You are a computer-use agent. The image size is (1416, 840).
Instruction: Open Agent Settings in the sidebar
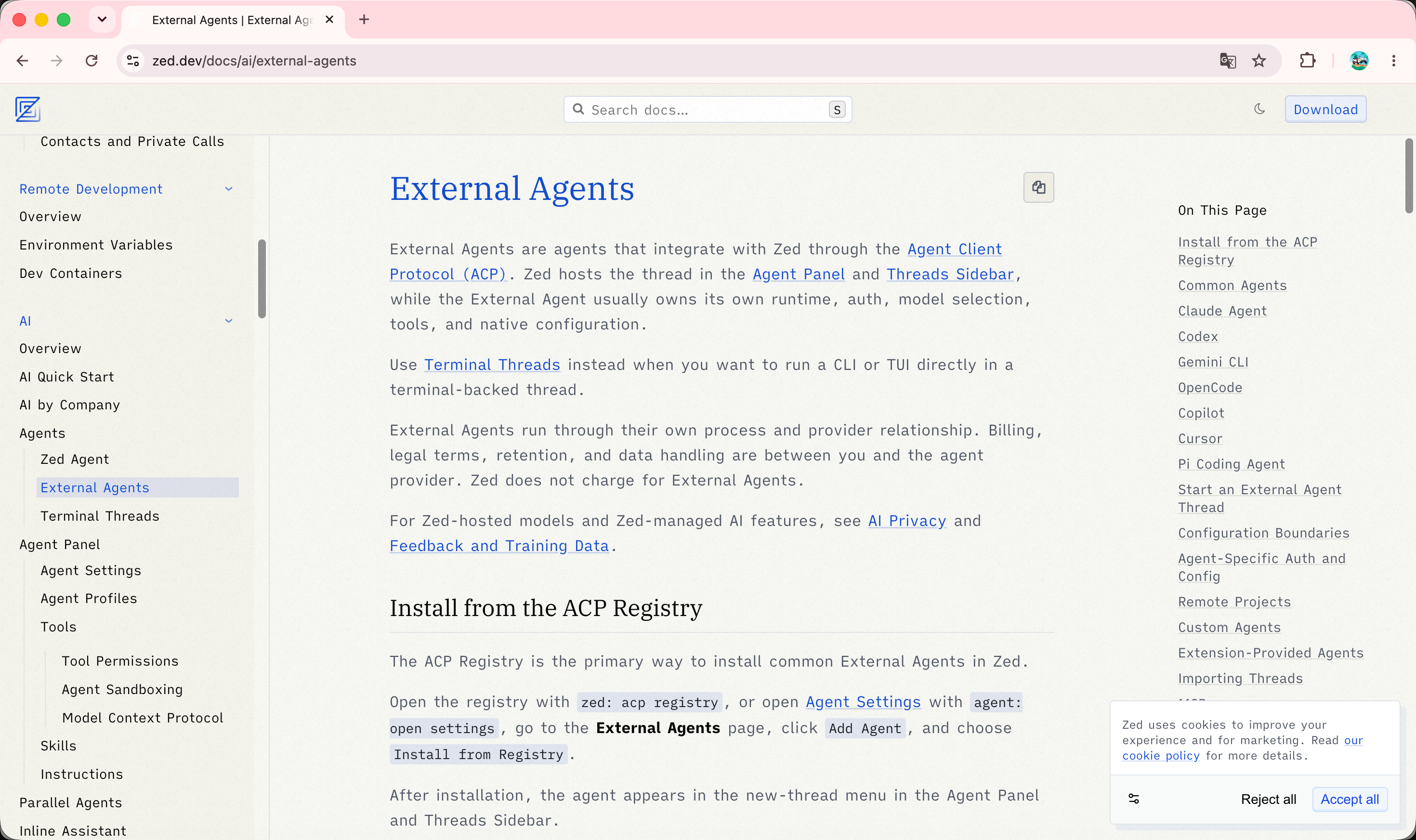(x=91, y=571)
